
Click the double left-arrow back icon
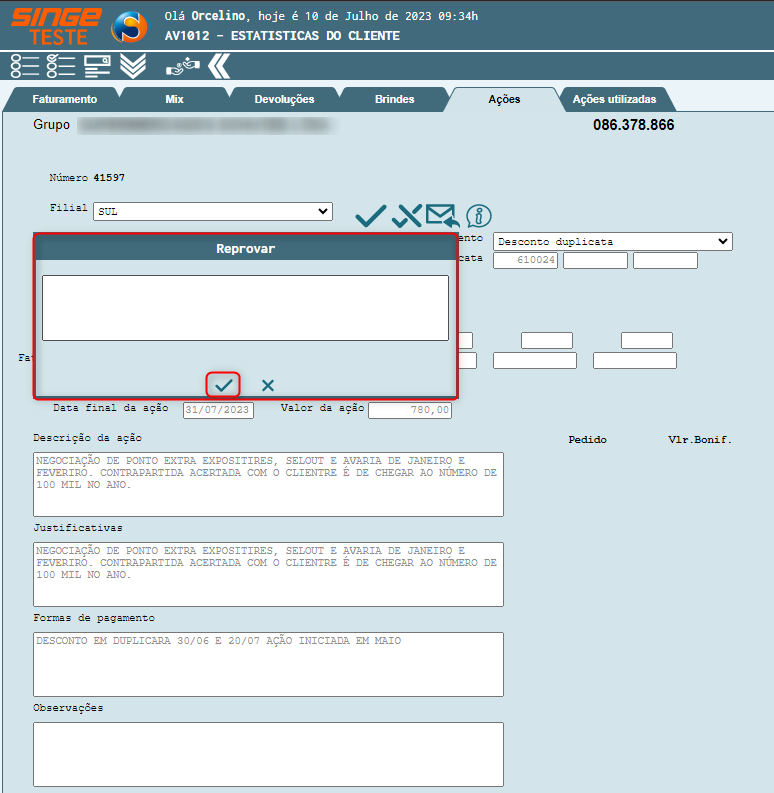tap(219, 66)
